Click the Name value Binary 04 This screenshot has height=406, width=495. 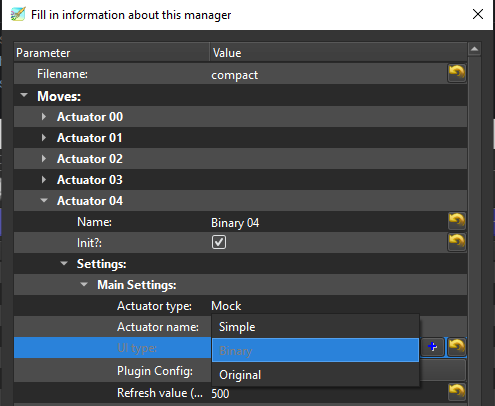click(235, 223)
